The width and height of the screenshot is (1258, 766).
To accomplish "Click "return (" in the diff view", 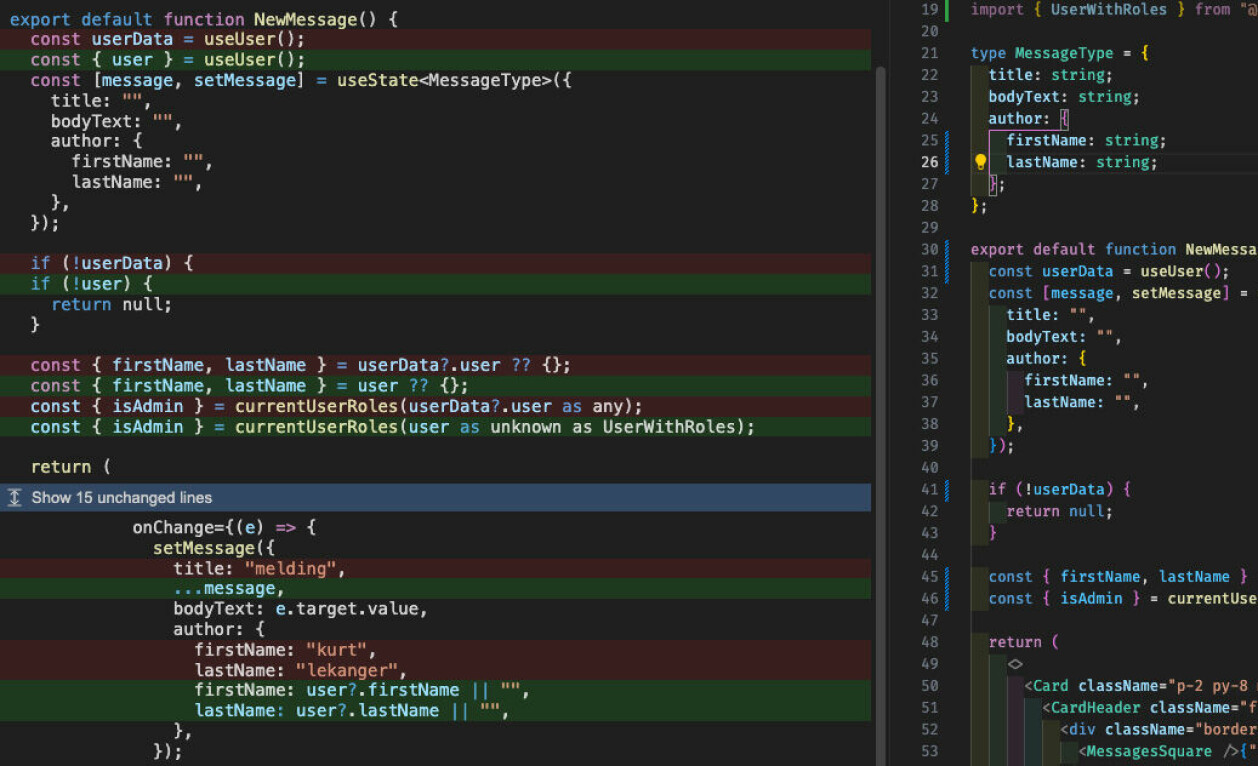I will (70, 467).
